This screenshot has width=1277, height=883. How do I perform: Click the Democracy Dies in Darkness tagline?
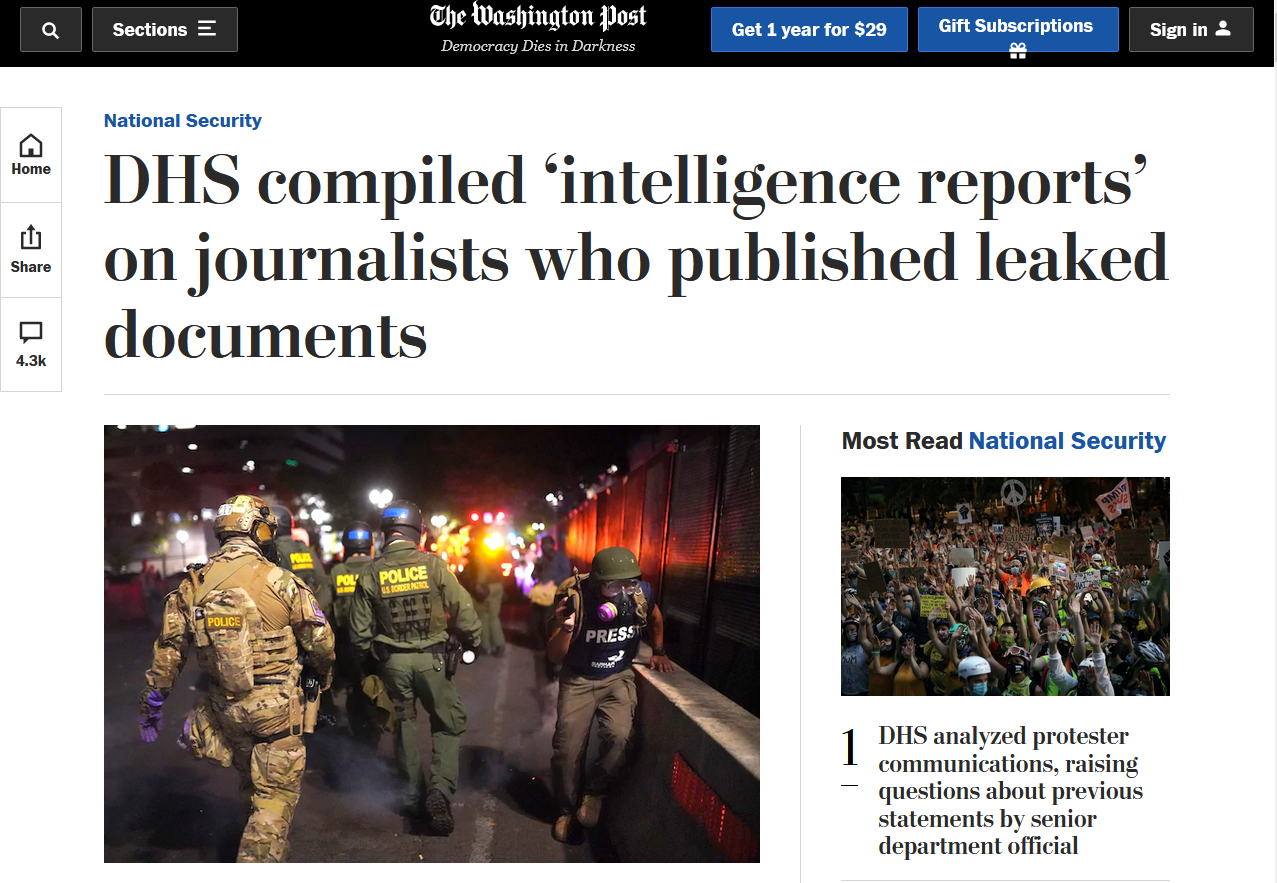pyautogui.click(x=538, y=46)
